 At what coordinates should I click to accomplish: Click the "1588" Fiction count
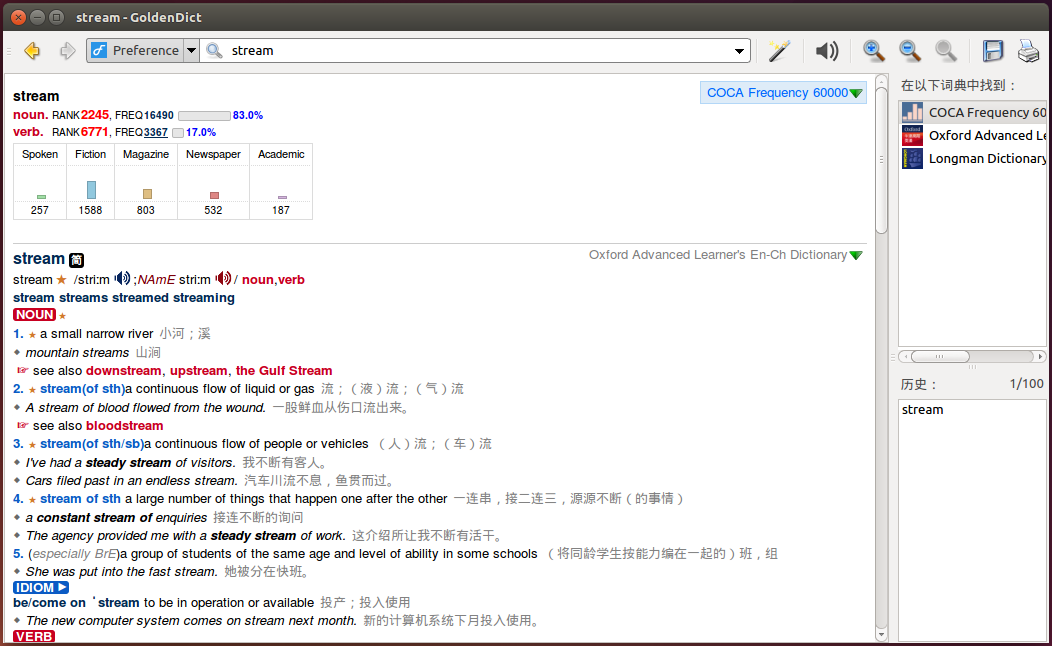click(90, 211)
